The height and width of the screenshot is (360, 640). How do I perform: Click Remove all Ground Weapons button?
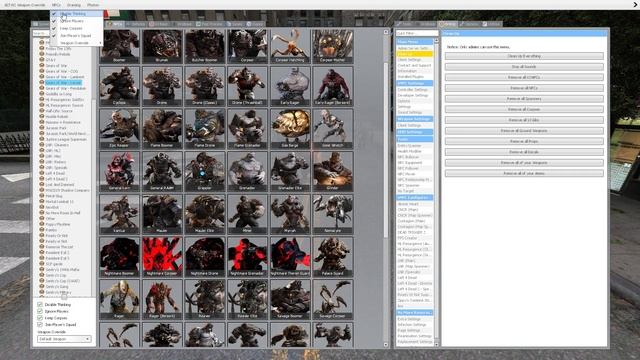pyautogui.click(x=524, y=131)
